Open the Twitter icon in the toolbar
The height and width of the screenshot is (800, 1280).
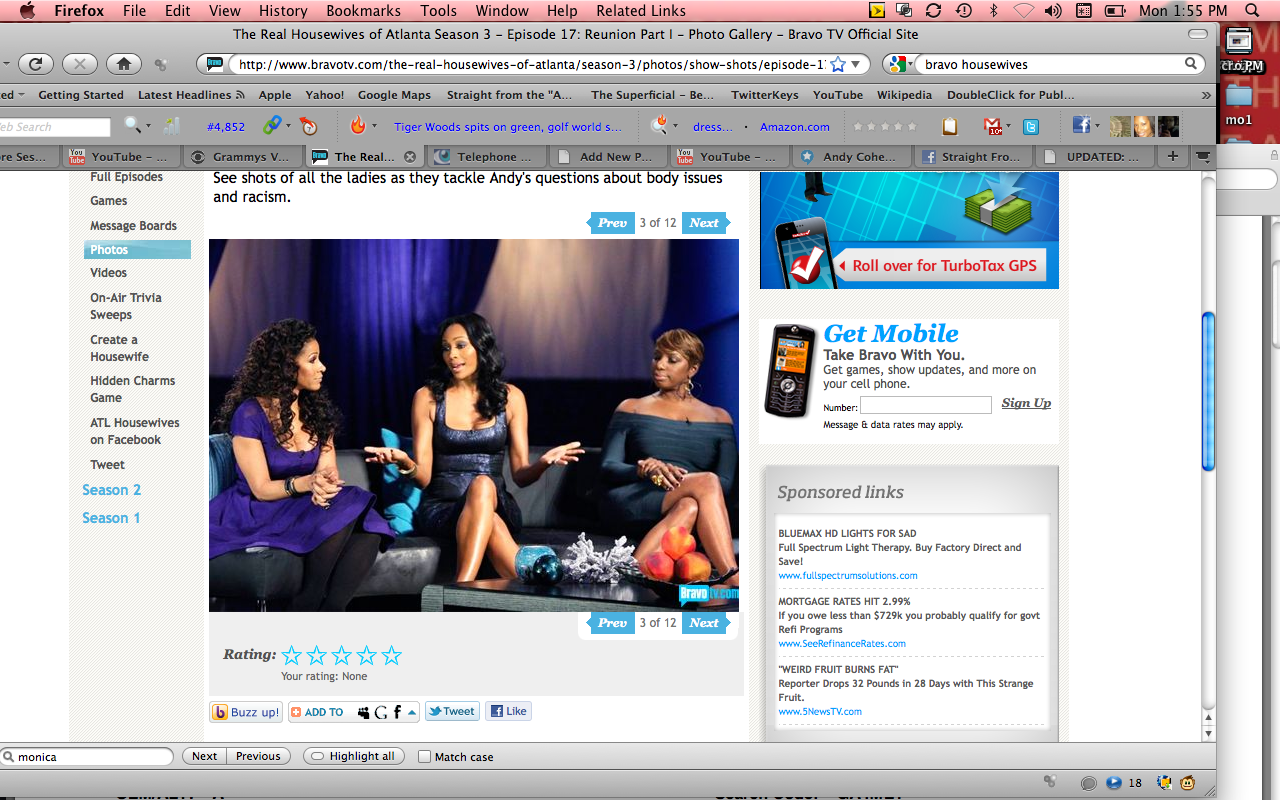(x=1030, y=126)
